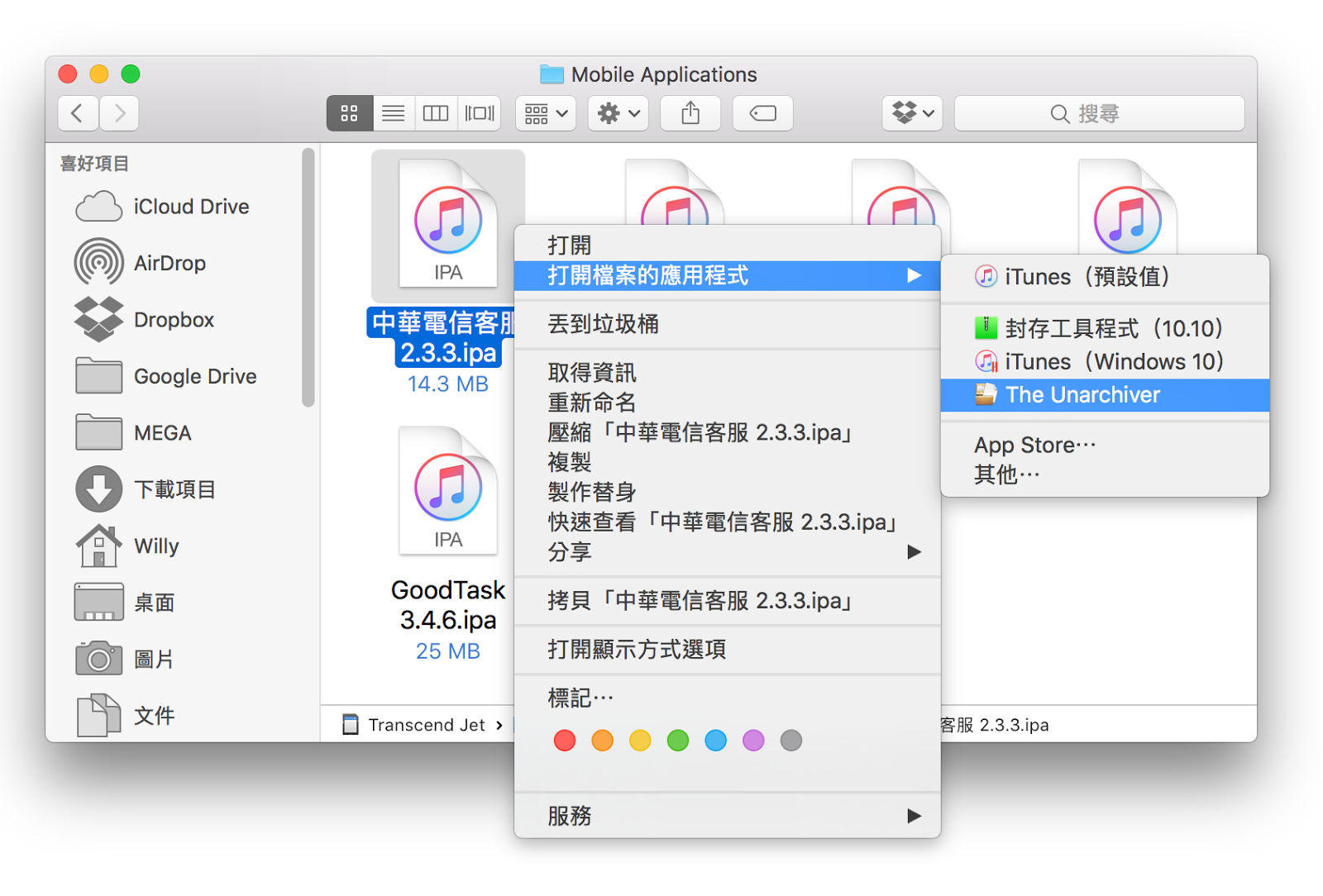Choose 重新命名 in the context menu
The width and height of the screenshot is (1323, 896).
pos(727,403)
